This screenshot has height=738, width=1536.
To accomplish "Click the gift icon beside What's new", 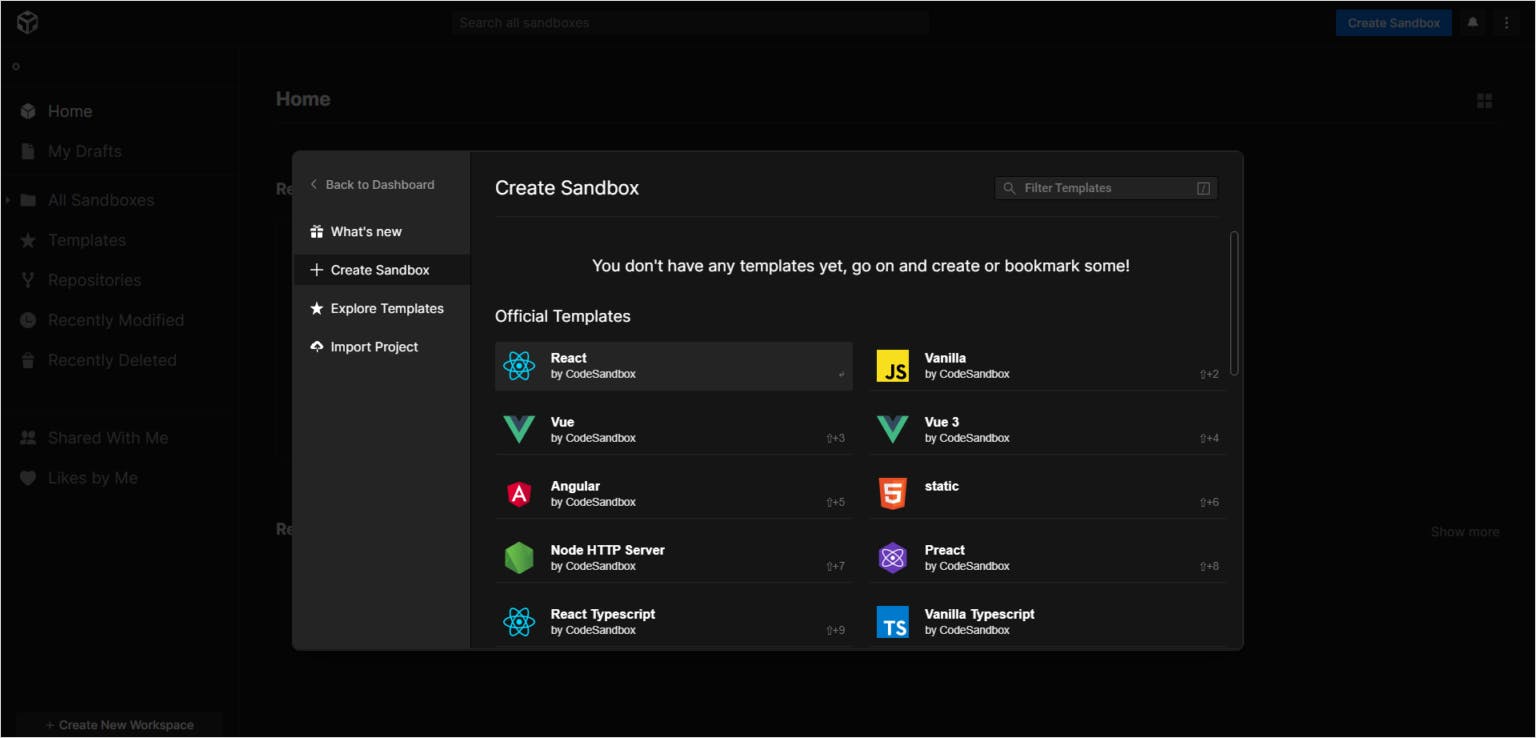I will tap(317, 231).
